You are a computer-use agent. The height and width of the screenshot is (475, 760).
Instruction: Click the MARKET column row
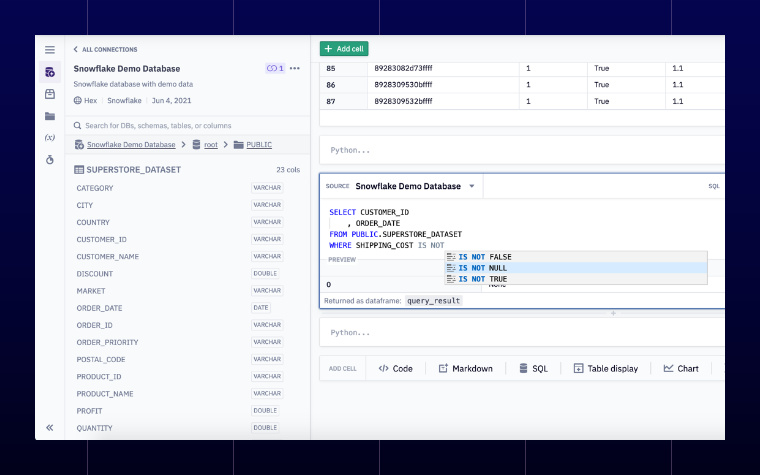point(187,291)
